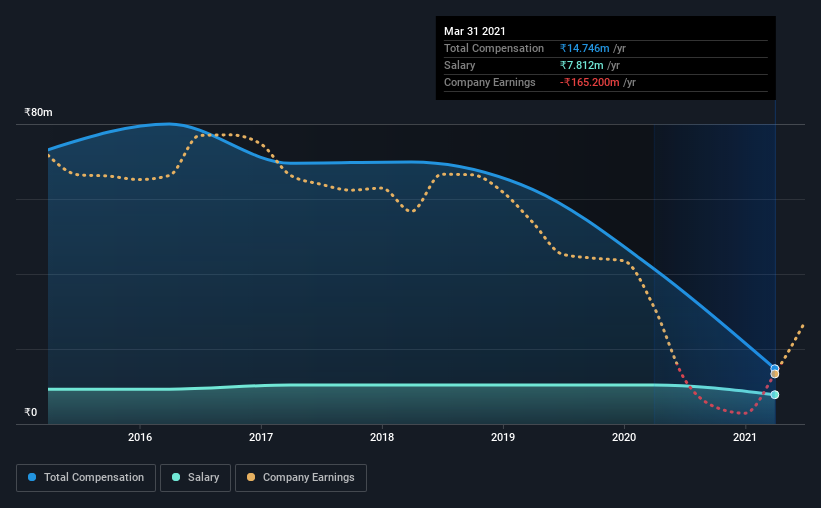Viewport: 821px width, 508px height.
Task: Click the Salary tooltip row label
Action: (459, 65)
